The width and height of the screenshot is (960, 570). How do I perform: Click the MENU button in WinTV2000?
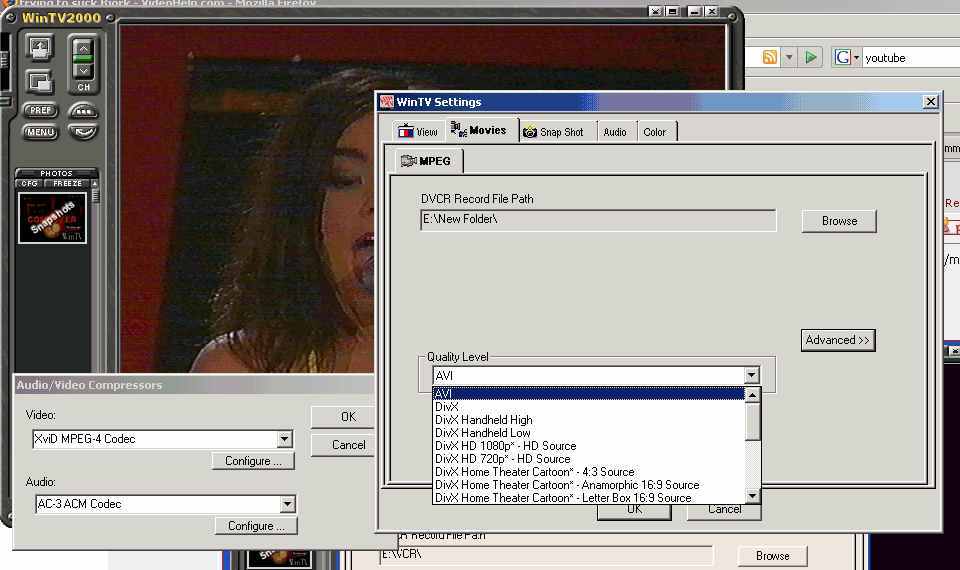click(40, 132)
